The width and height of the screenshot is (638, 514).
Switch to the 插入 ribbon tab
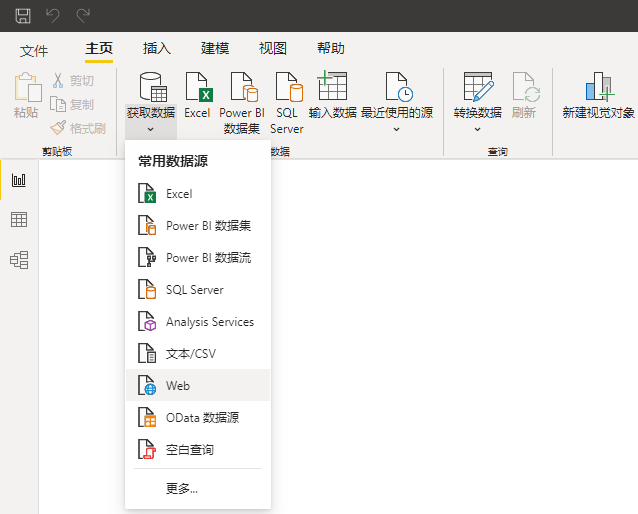pos(157,48)
